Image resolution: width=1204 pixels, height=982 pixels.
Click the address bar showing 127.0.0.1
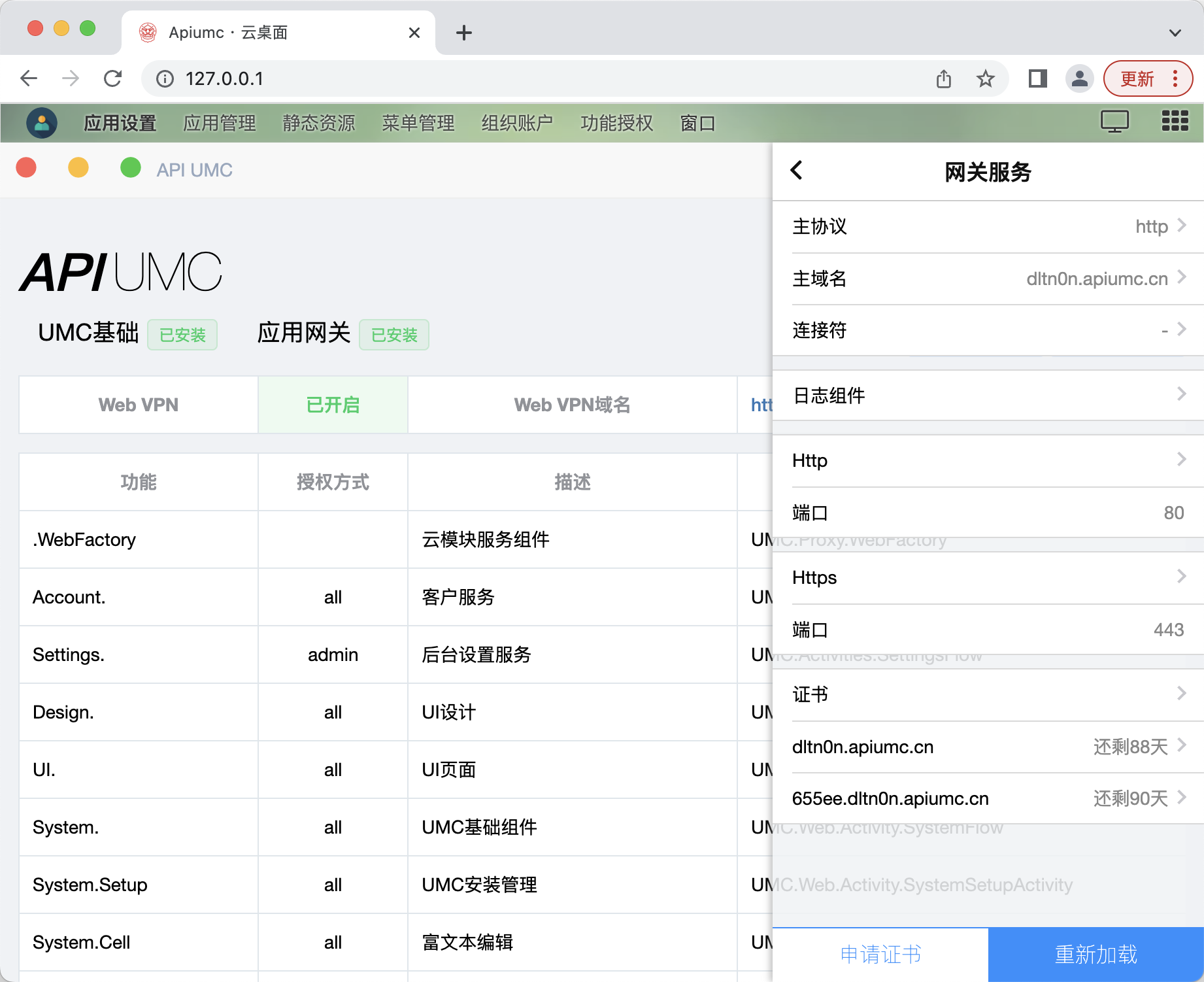[523, 79]
